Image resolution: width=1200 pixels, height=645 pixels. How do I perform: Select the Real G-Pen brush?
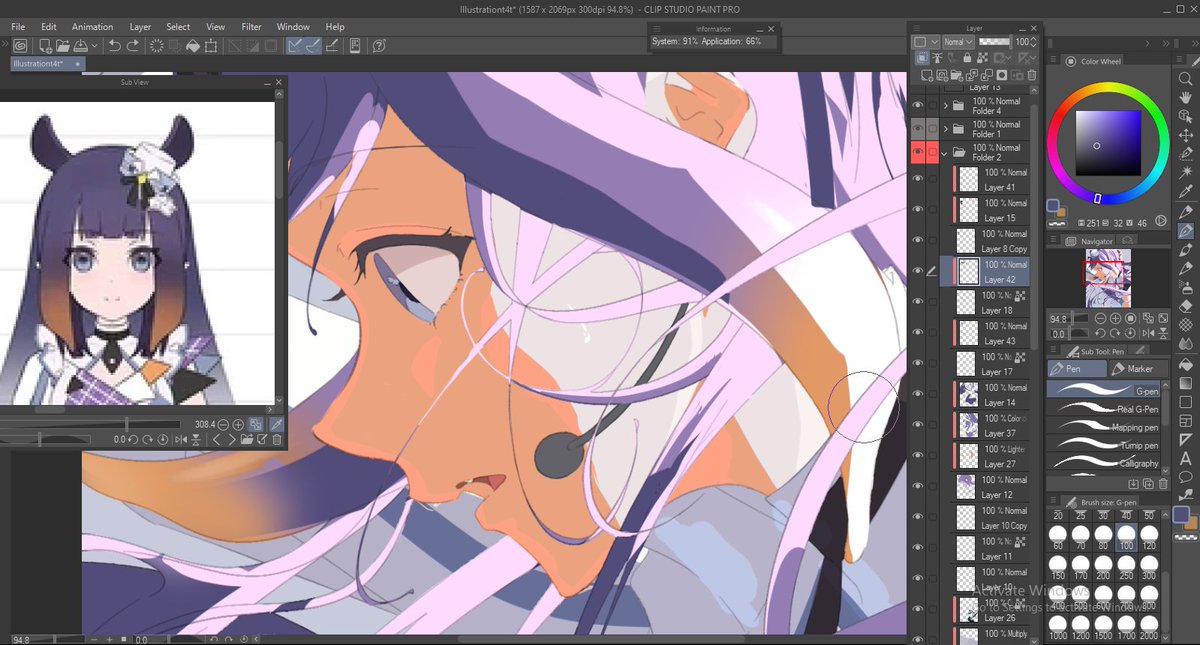point(1103,409)
